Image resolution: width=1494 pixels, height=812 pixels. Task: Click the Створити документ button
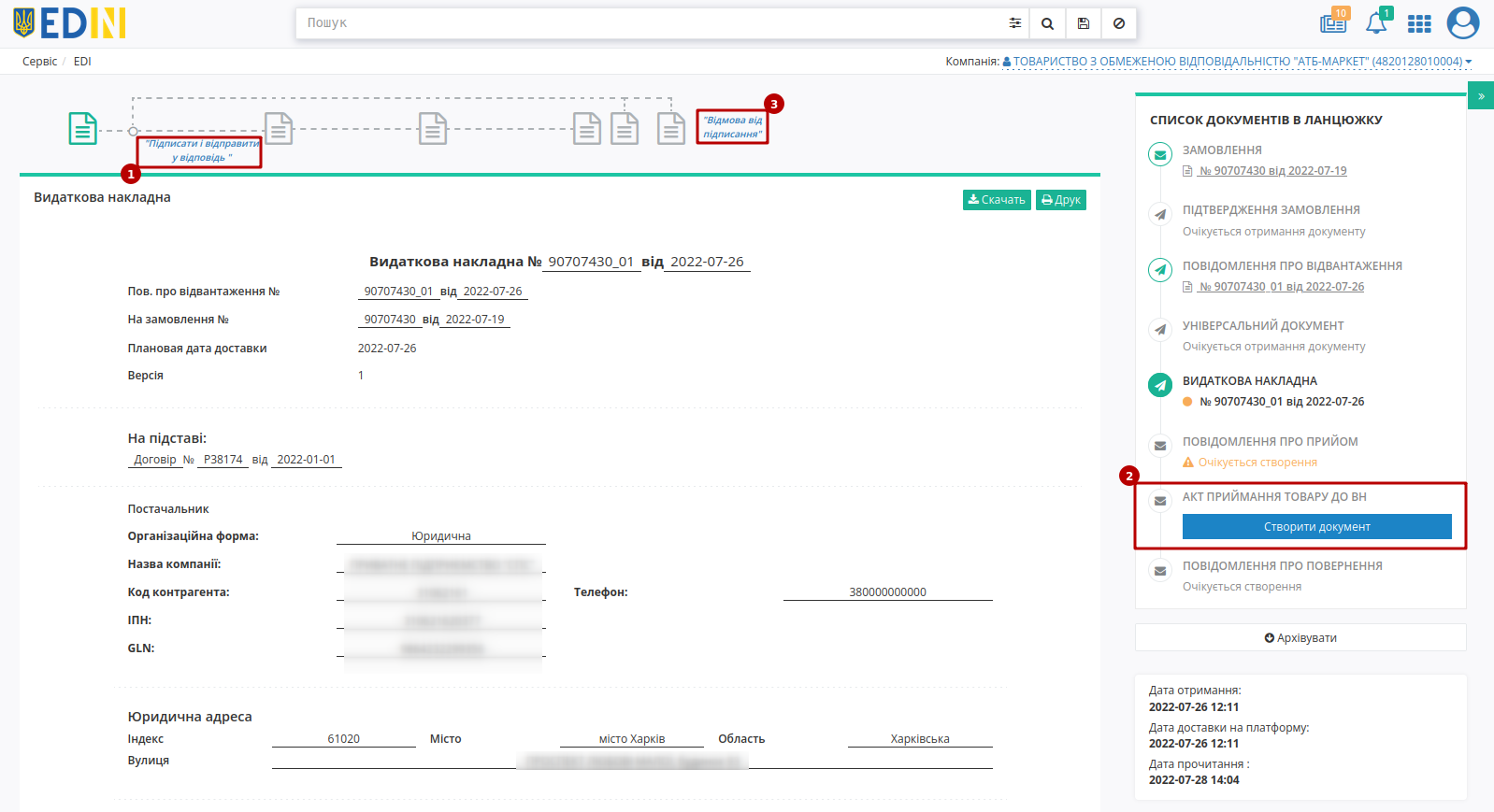coord(1316,527)
